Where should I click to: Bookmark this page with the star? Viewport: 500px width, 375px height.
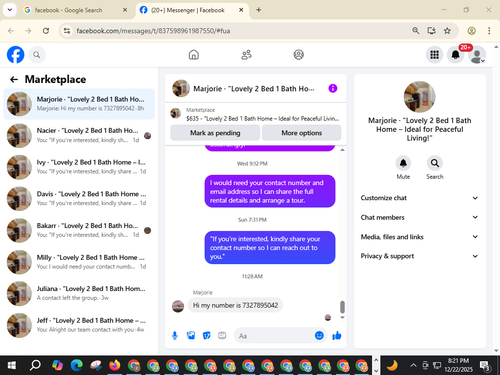coord(447,31)
